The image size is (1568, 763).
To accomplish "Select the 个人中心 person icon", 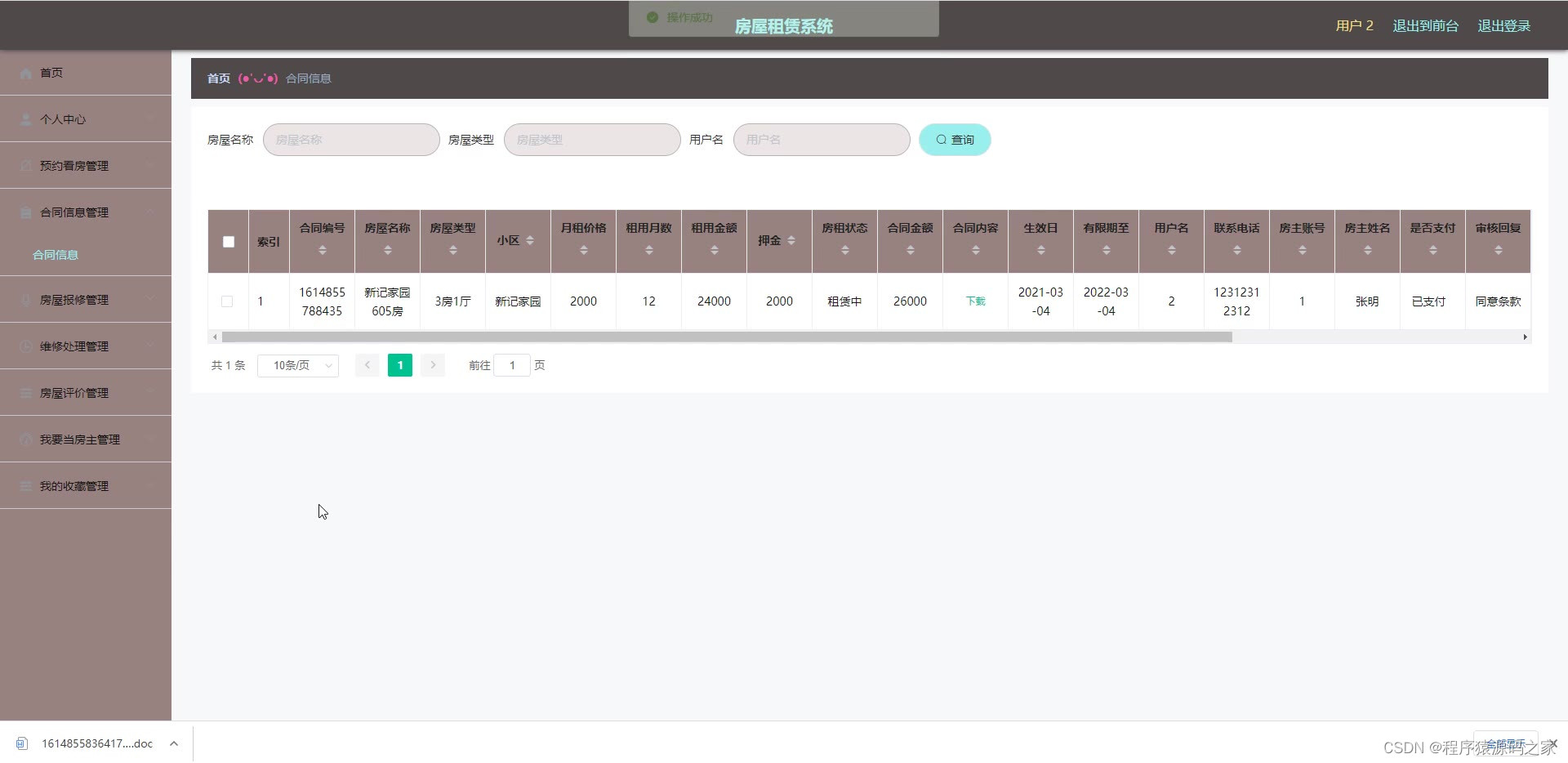I will coord(25,119).
